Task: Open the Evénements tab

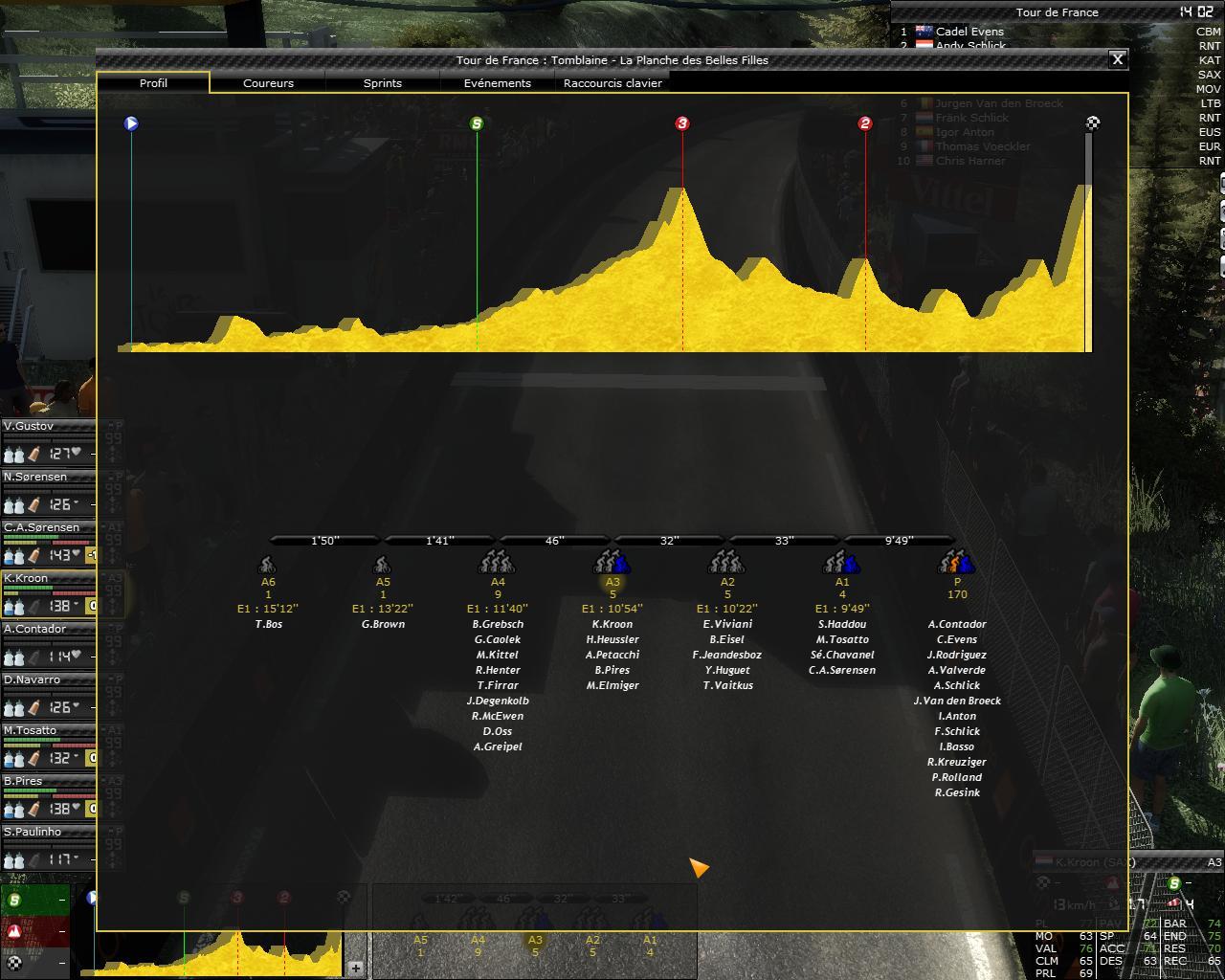Action: (x=497, y=83)
